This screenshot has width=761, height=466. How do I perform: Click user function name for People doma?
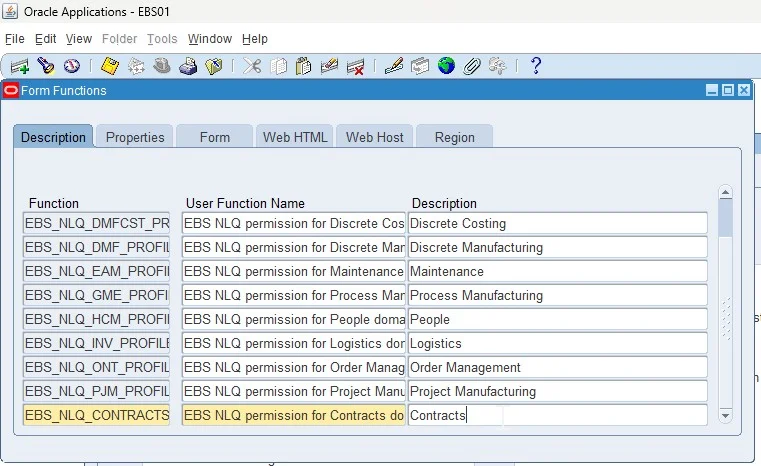coord(294,319)
